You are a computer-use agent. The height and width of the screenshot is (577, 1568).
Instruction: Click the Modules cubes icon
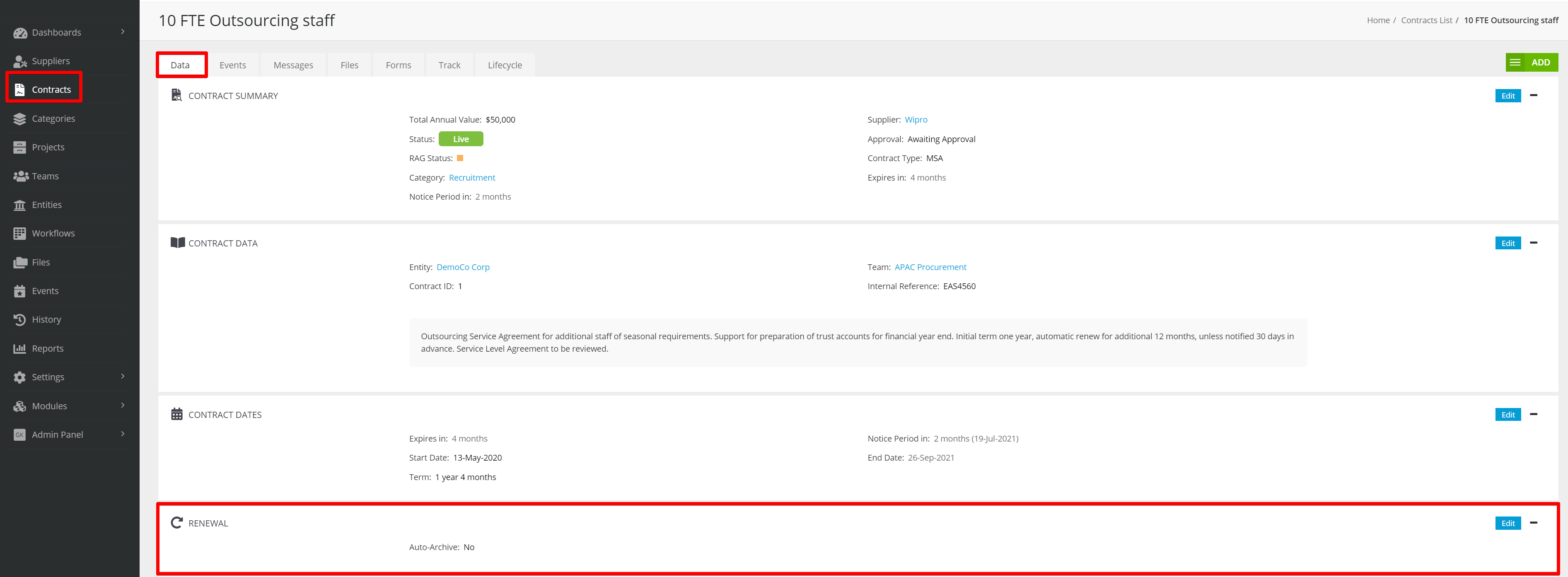[20, 406]
